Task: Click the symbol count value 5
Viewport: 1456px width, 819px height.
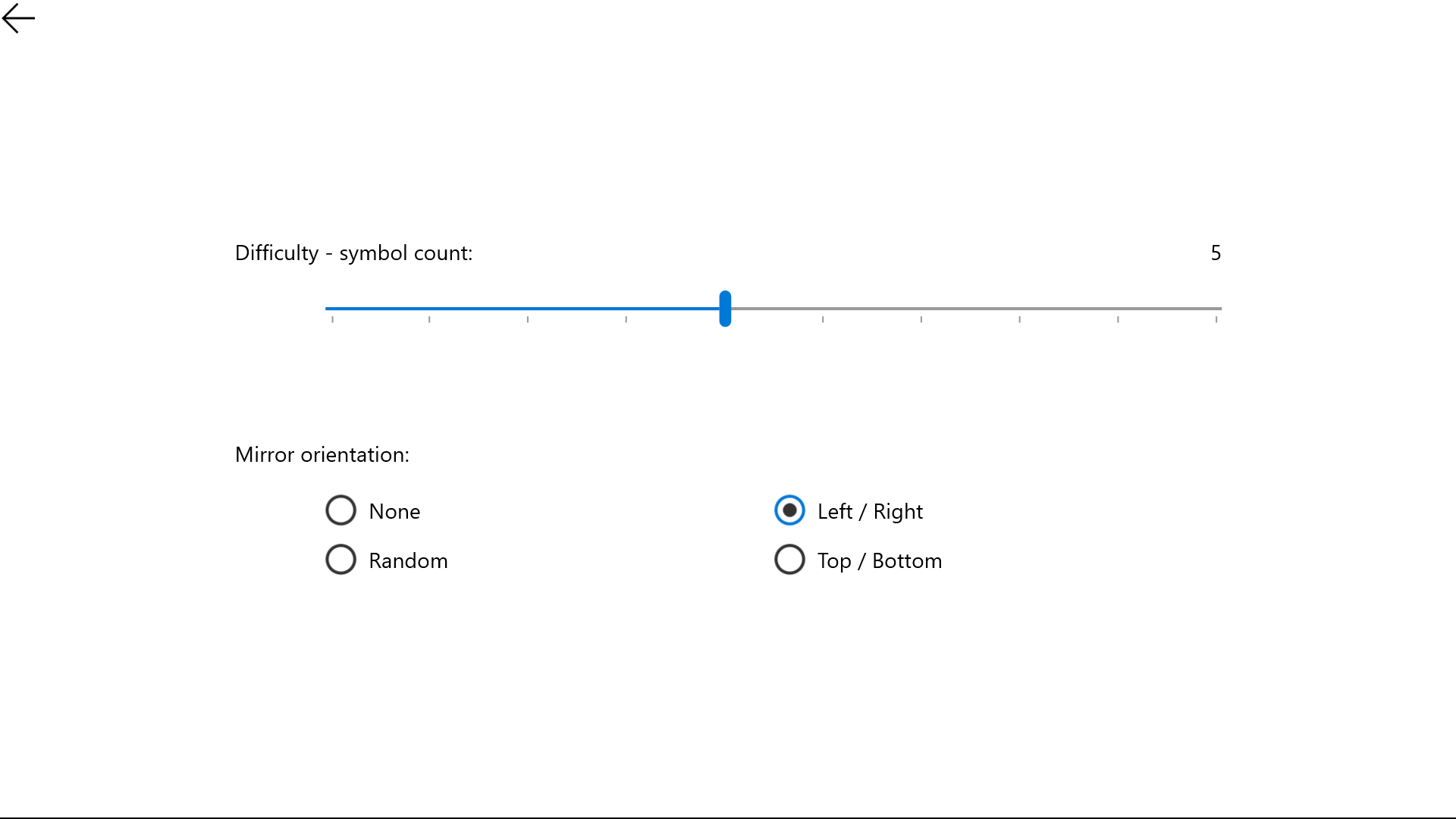Action: tap(1216, 253)
